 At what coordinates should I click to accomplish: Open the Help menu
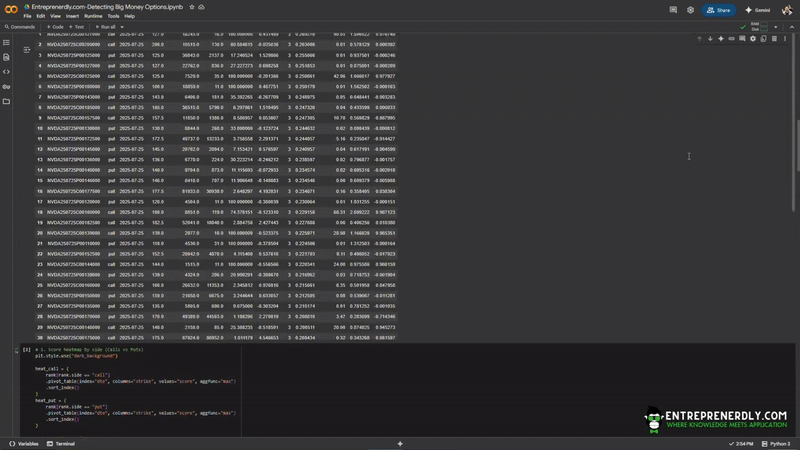[x=130, y=16]
